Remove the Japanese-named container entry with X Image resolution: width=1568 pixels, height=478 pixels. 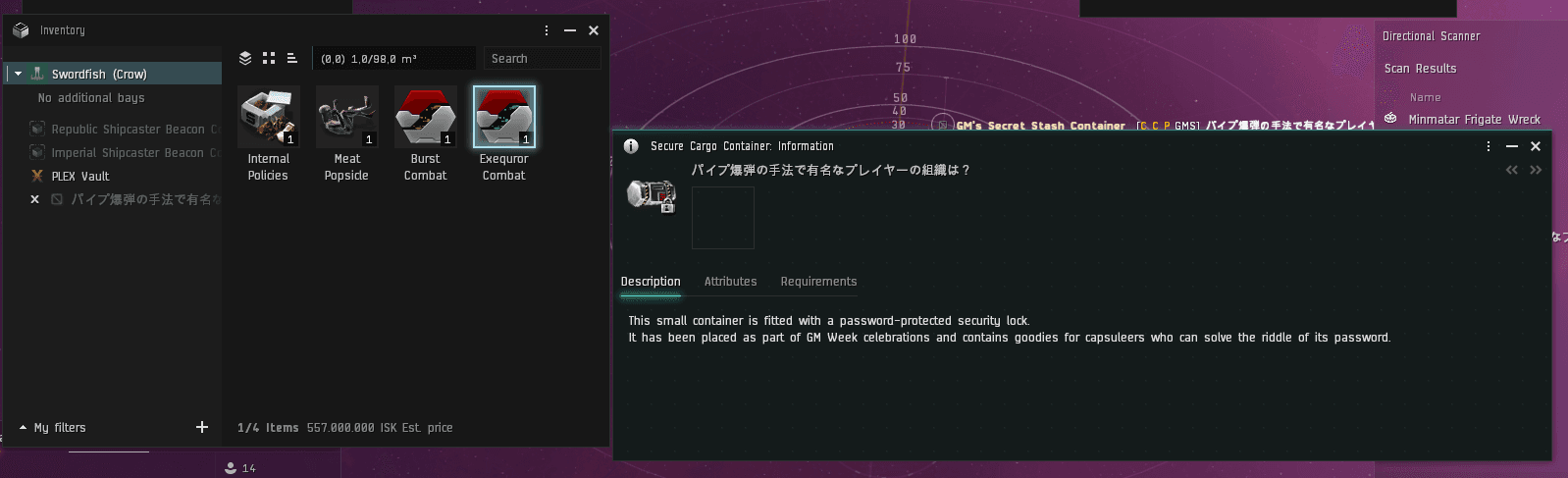35,199
